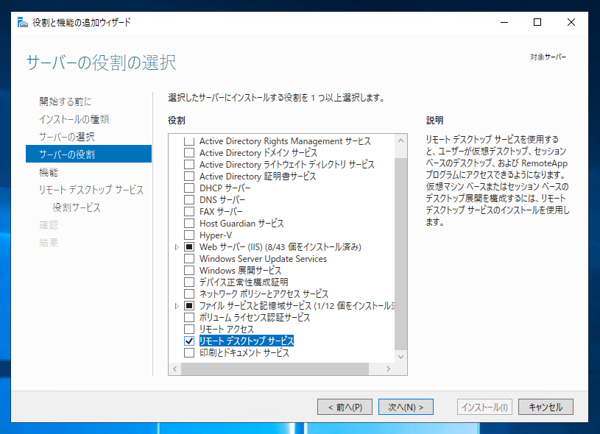This screenshot has width=600, height=434.
Task: Toggle ファイル サービスと記憶域サービス checkbox
Action: (x=189, y=305)
